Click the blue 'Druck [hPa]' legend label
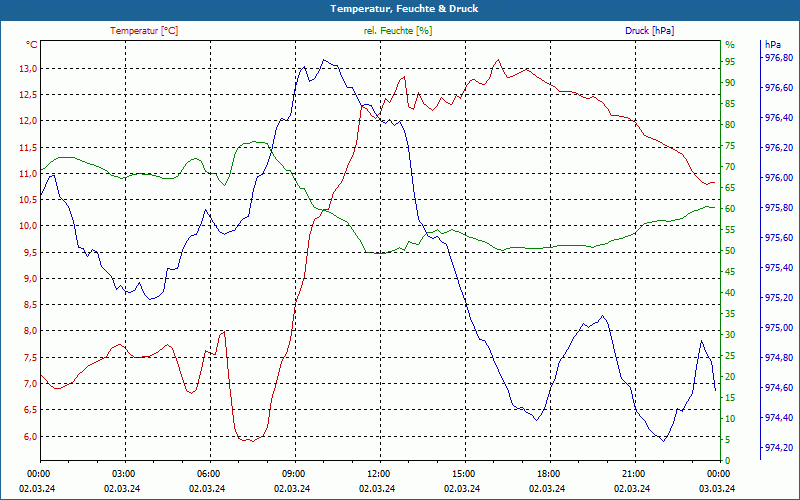Screen dimensions: 800x500 pos(649,31)
